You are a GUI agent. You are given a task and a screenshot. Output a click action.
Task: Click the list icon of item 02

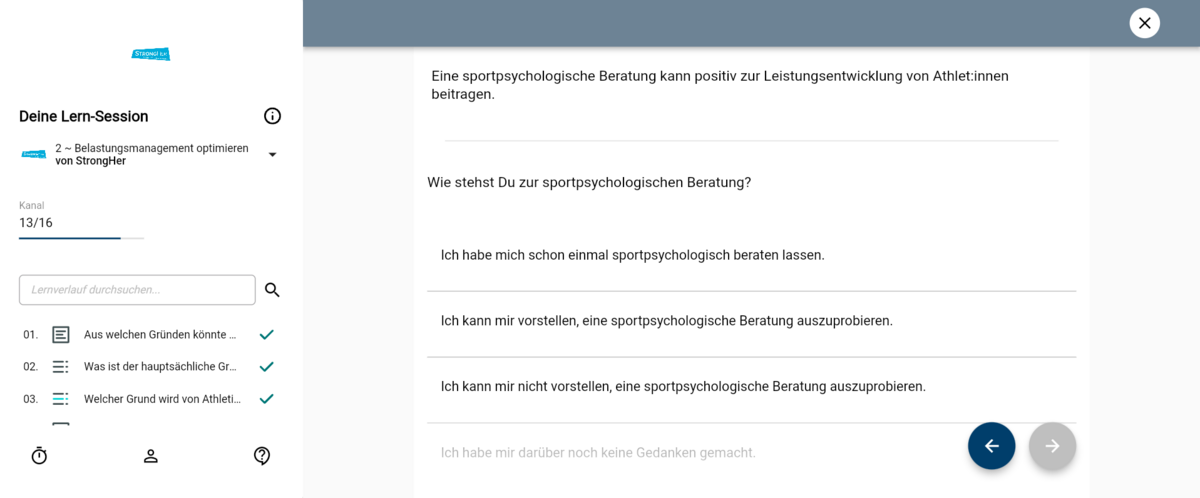pos(61,367)
